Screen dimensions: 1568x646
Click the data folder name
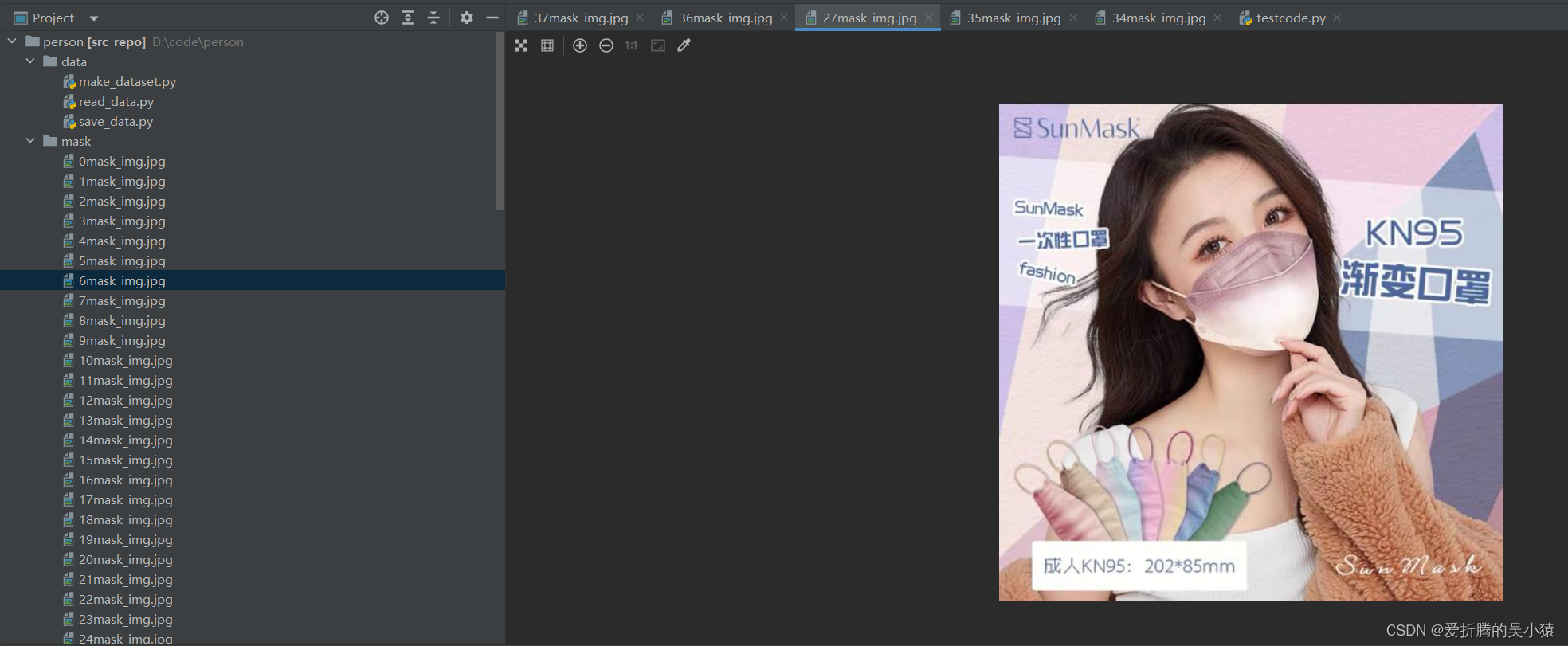74,61
